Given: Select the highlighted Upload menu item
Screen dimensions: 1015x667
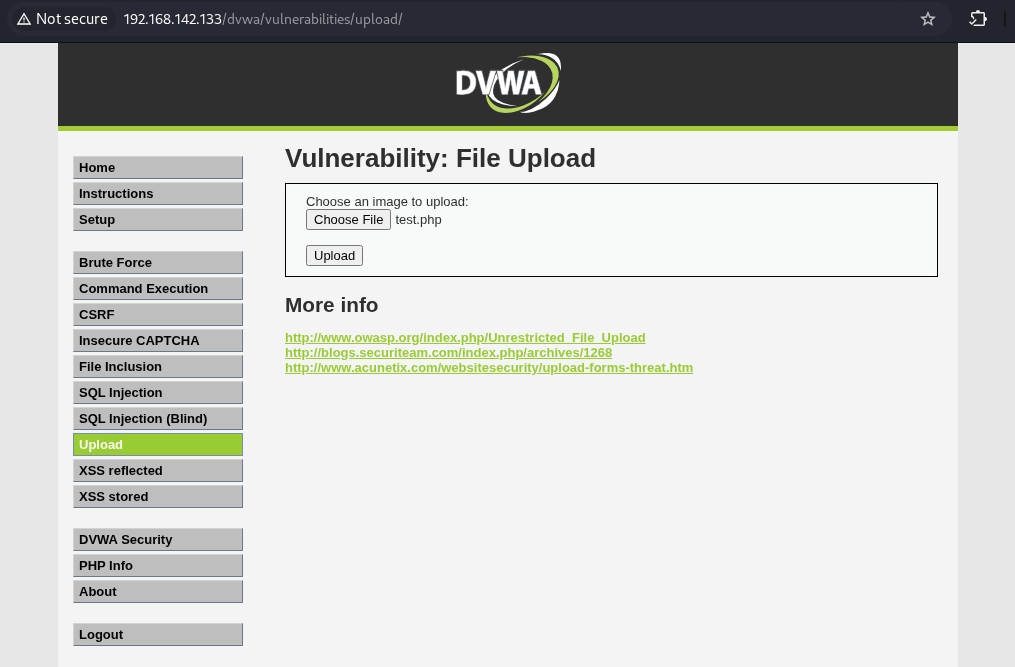Looking at the screenshot, I should (158, 445).
